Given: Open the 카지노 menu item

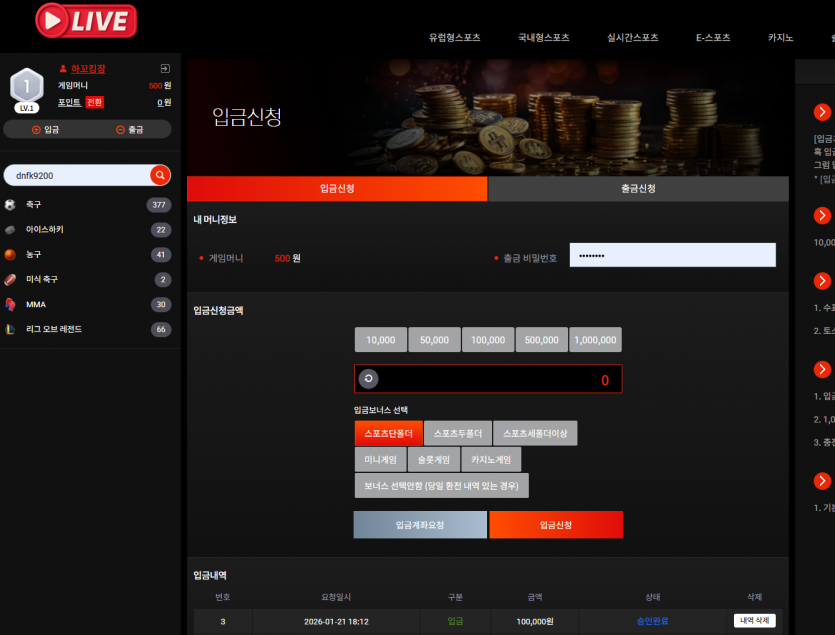Looking at the screenshot, I should pyautogui.click(x=780, y=38).
